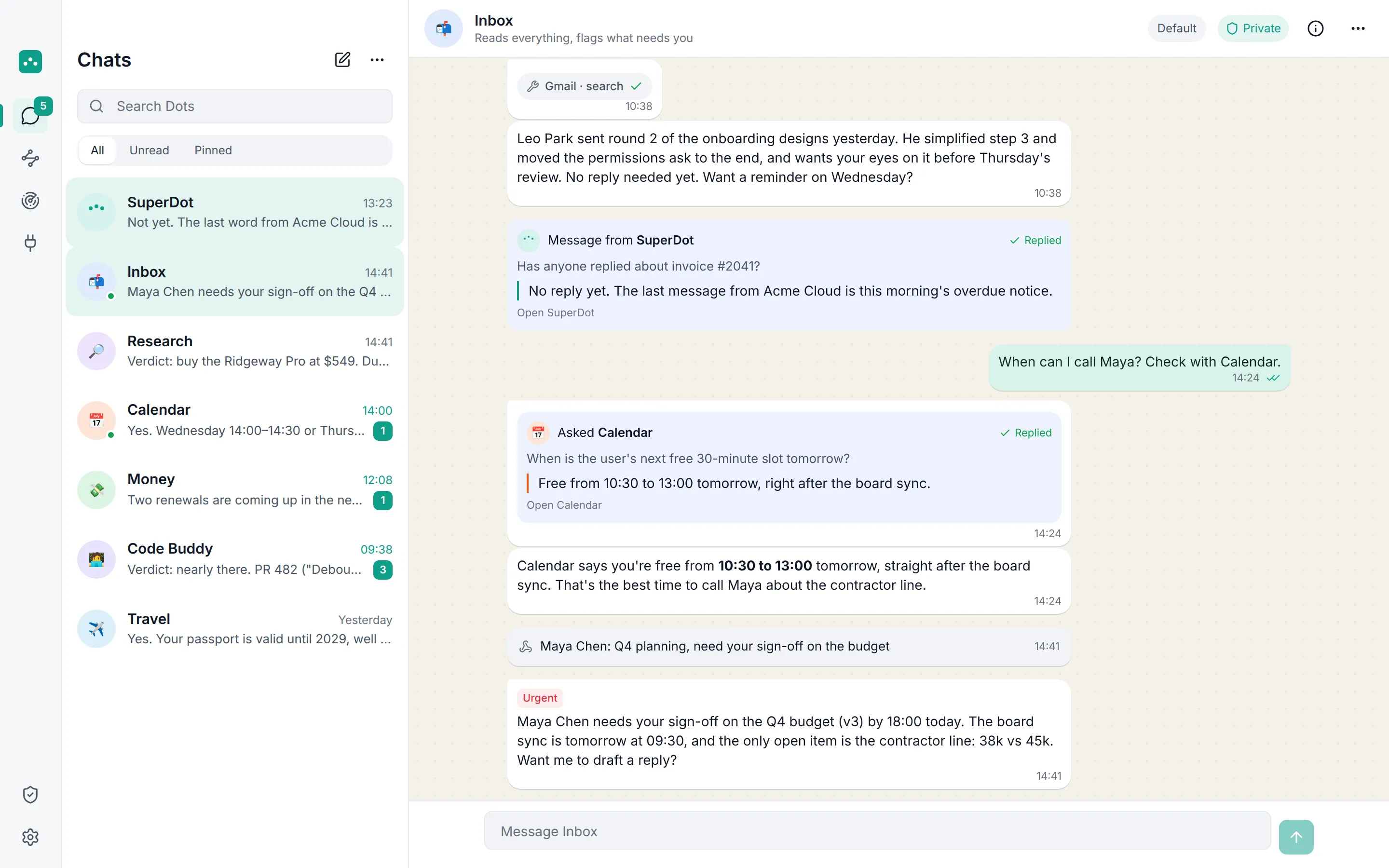1389x868 pixels.
Task: Switch to the Pinned filter tab
Action: [x=213, y=150]
